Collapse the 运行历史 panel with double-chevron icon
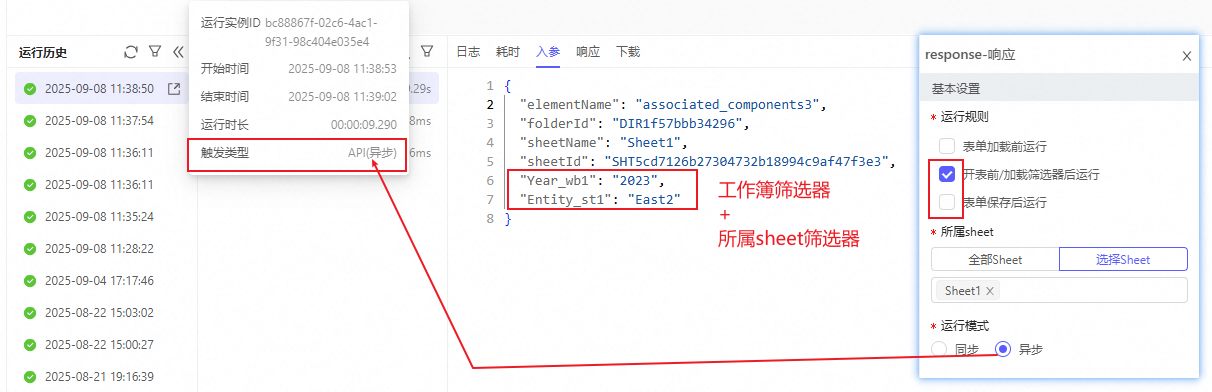The image size is (1212, 392). [179, 51]
